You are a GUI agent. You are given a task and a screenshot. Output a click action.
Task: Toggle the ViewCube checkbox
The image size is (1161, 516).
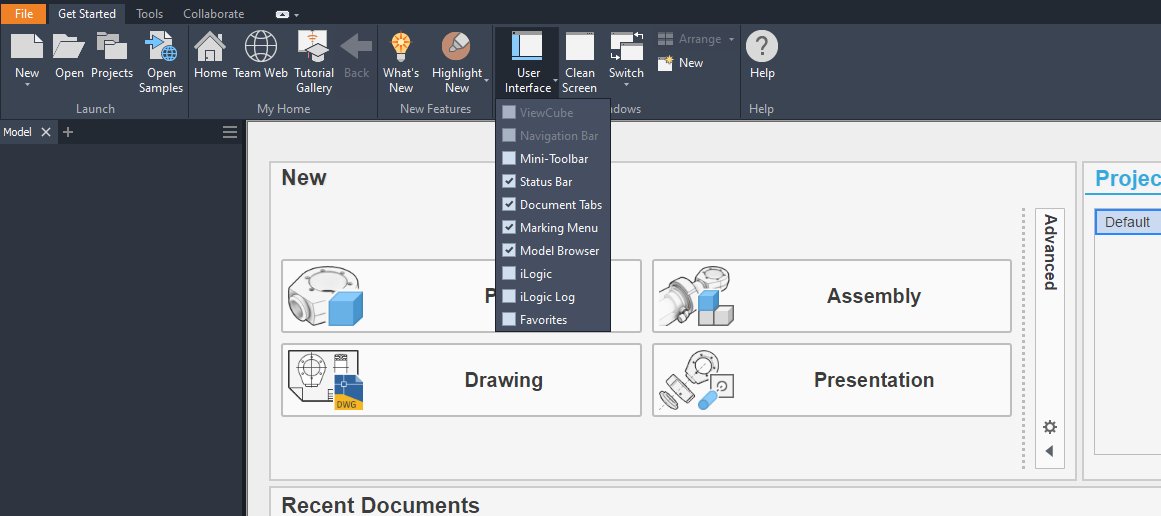509,113
